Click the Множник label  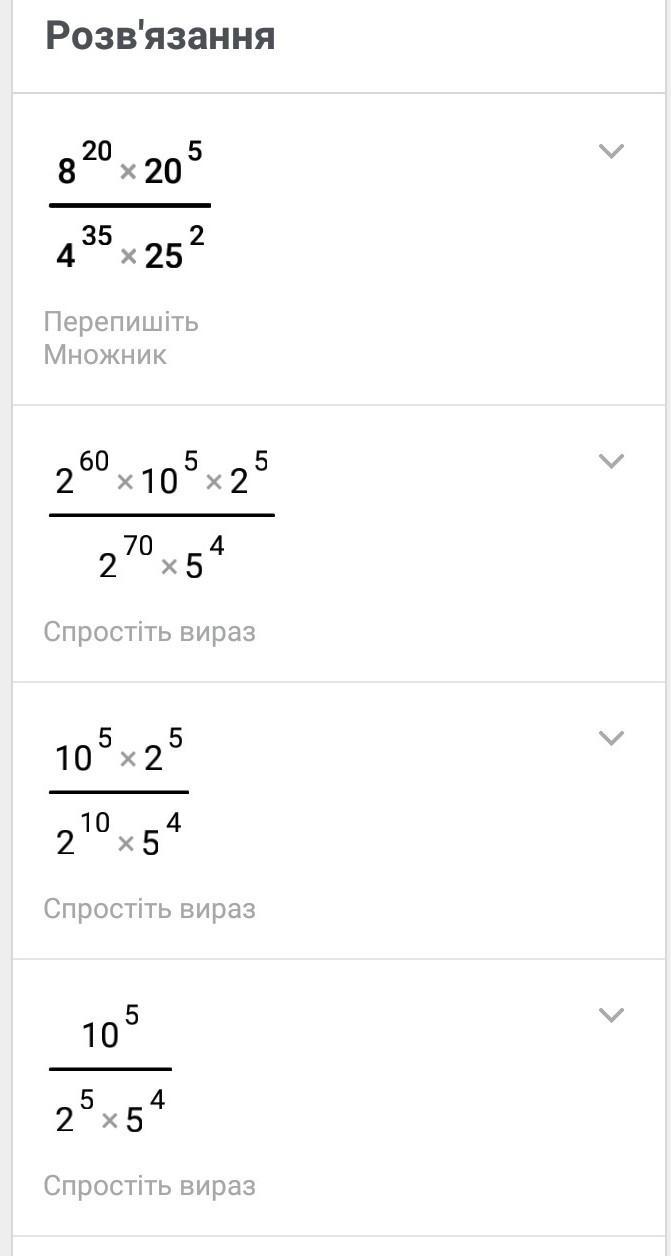pos(105,354)
